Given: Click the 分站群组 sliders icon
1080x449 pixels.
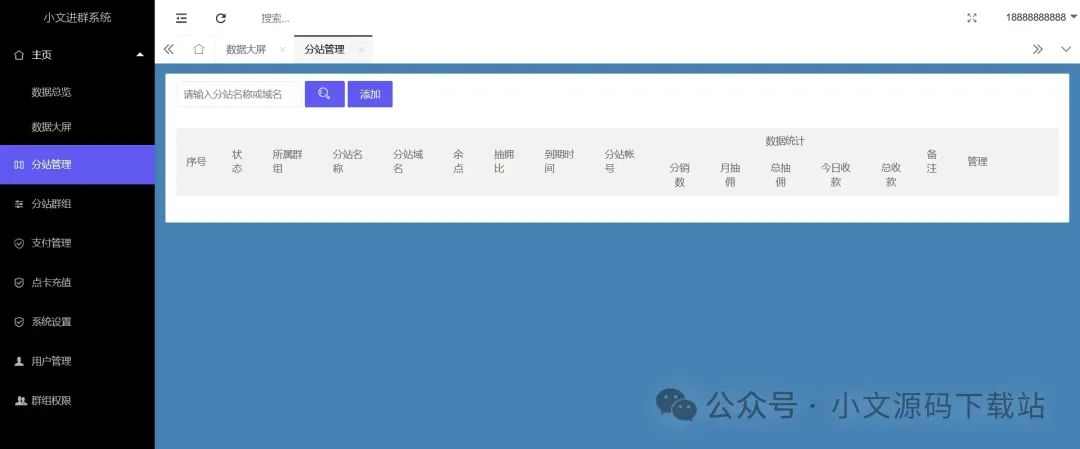Looking at the screenshot, I should tap(19, 204).
